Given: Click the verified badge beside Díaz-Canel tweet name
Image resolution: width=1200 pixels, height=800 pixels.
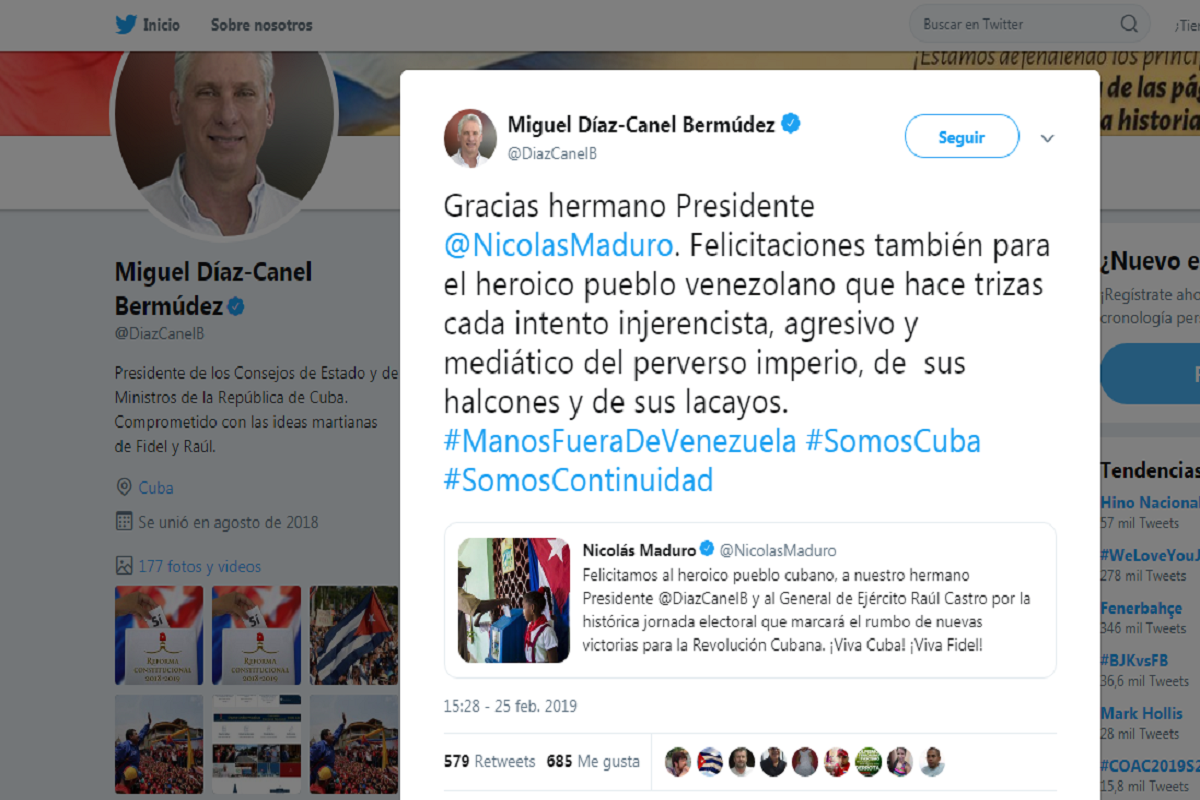Looking at the screenshot, I should click(x=791, y=124).
